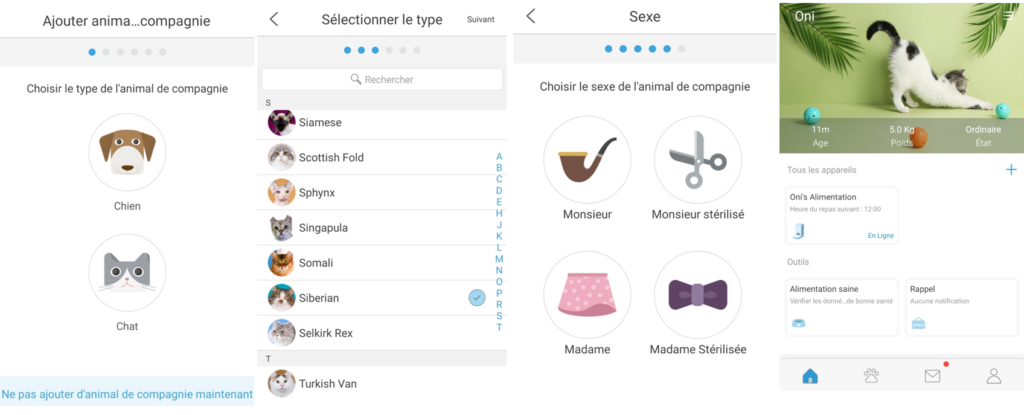Viewport: 1024px width, 415px height.
Task: Choose the Monsieur pipe icon
Action: (587, 160)
